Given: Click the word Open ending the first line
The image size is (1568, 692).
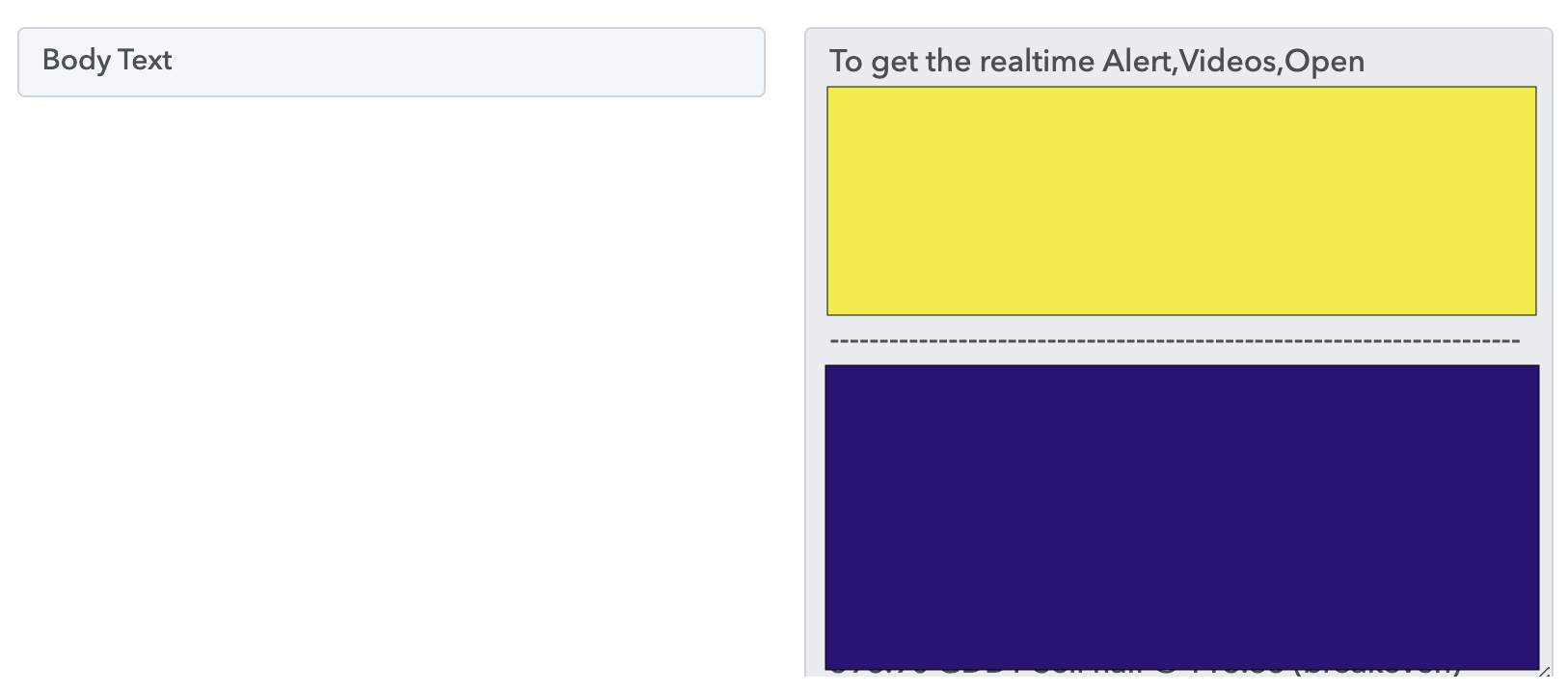Looking at the screenshot, I should pos(1325,62).
